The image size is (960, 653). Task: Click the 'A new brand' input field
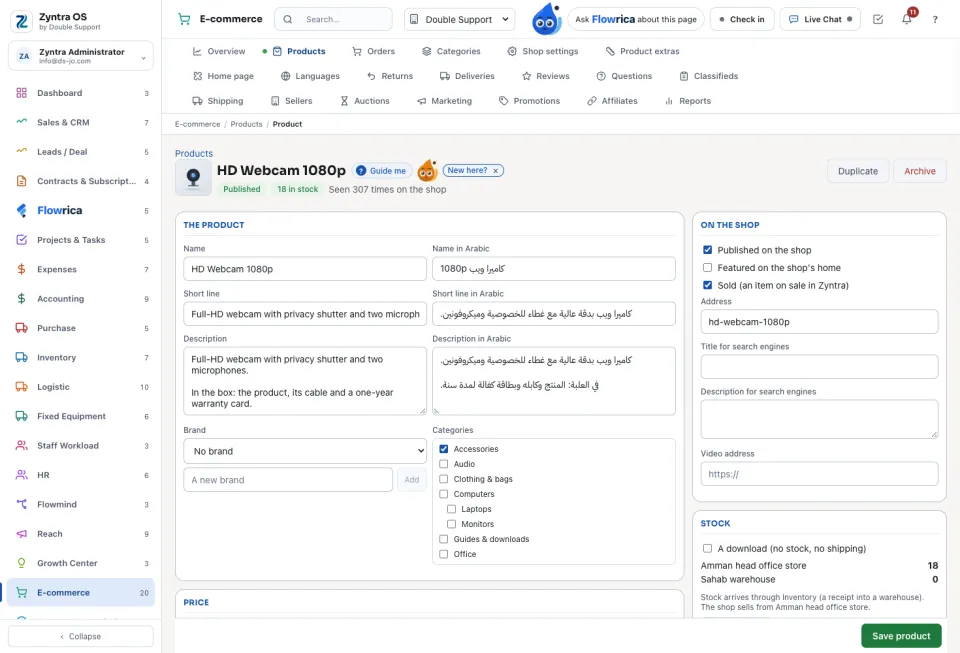pyautogui.click(x=288, y=480)
